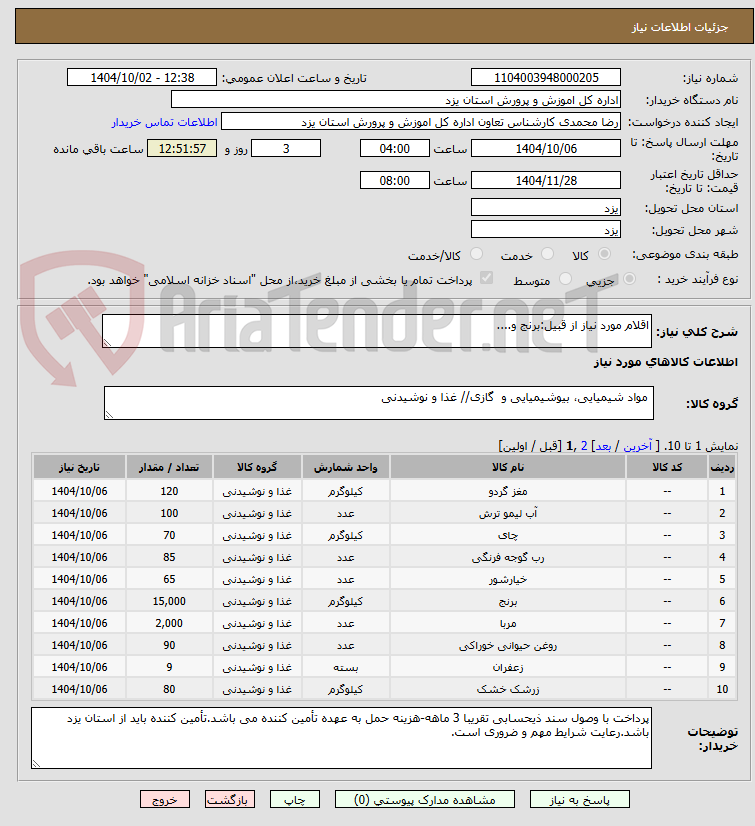Select the زعفران item cell
Screen dimensions: 755x826
(508, 667)
